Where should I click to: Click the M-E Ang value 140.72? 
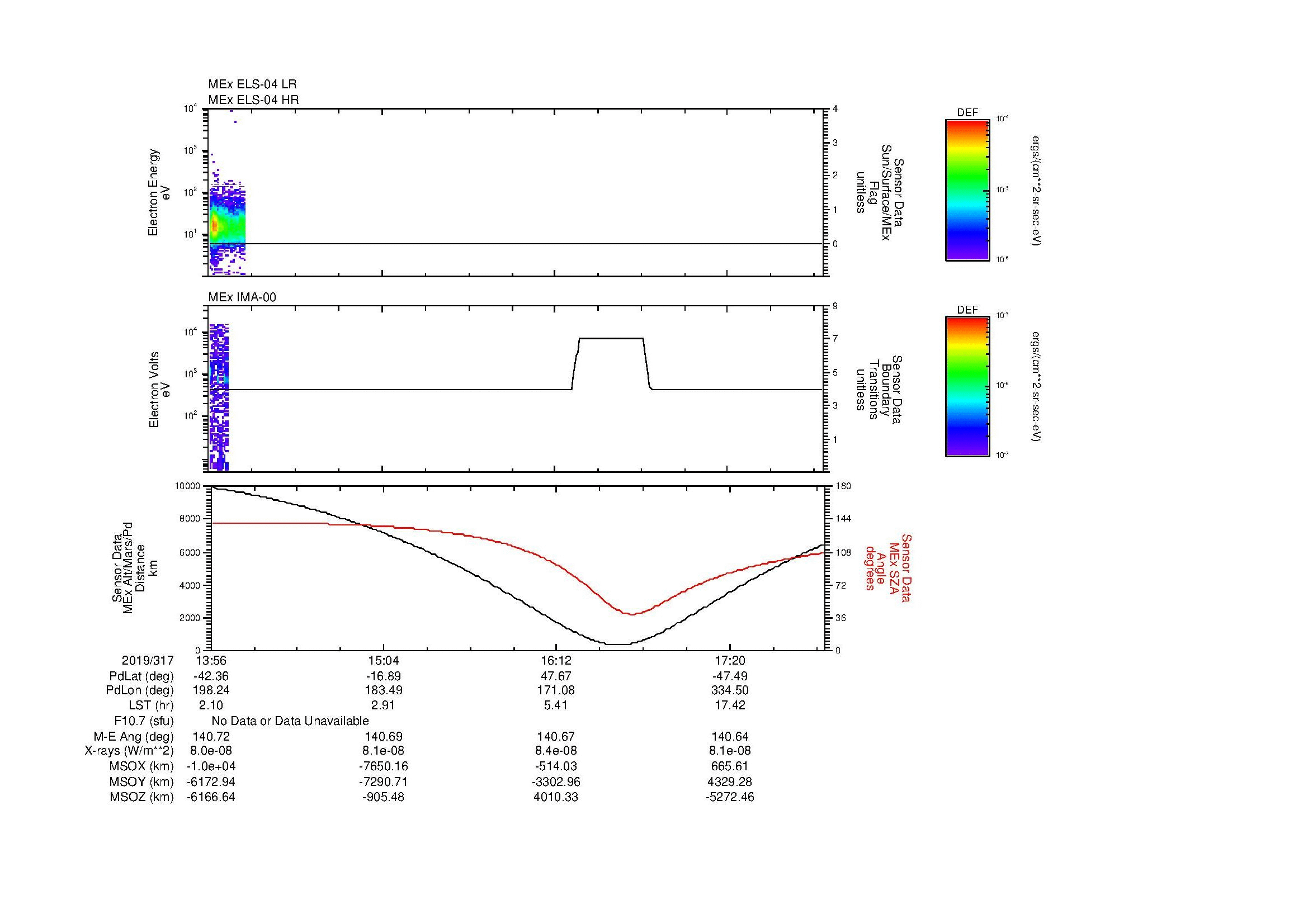(x=211, y=737)
